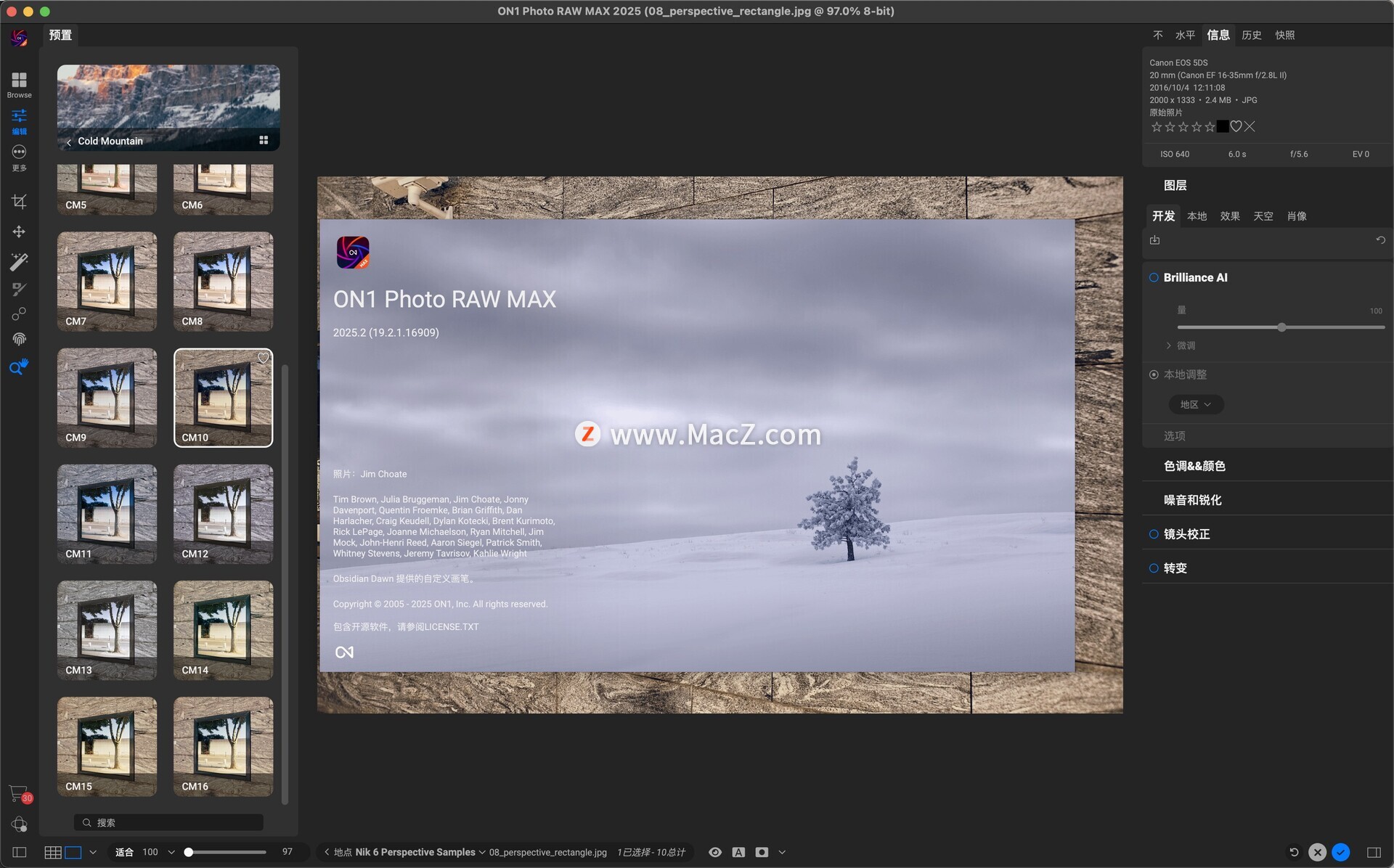Favorite the CM10 preset heart
The width and height of the screenshot is (1394, 868).
[x=263, y=358]
